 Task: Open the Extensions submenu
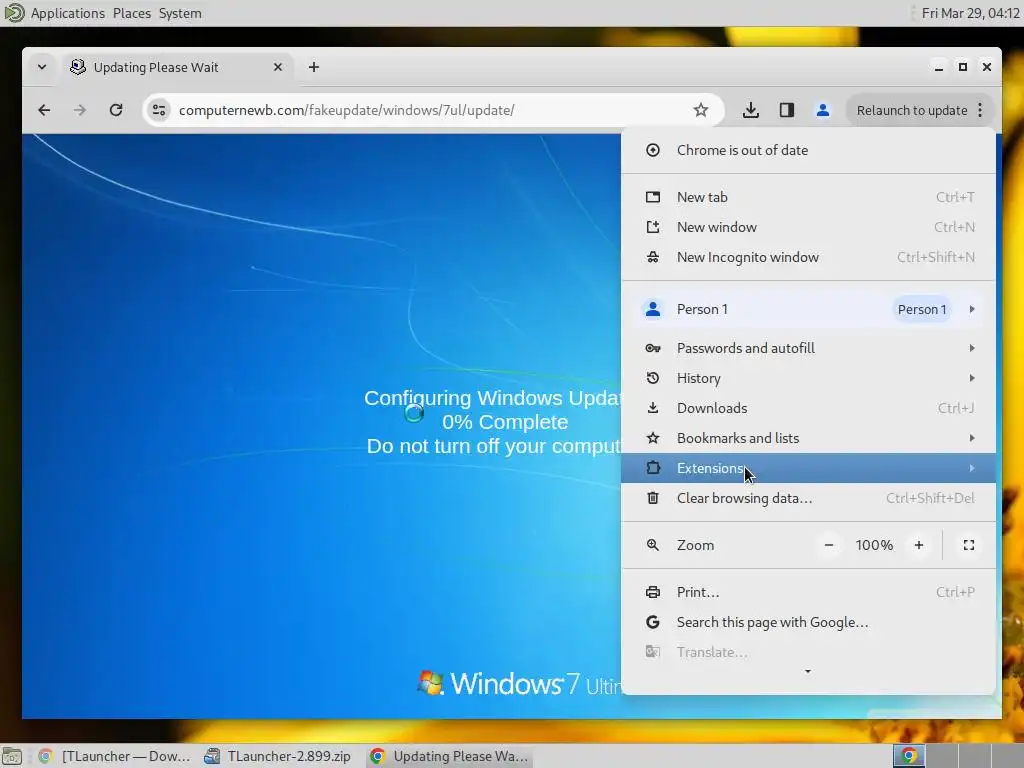(x=808, y=468)
